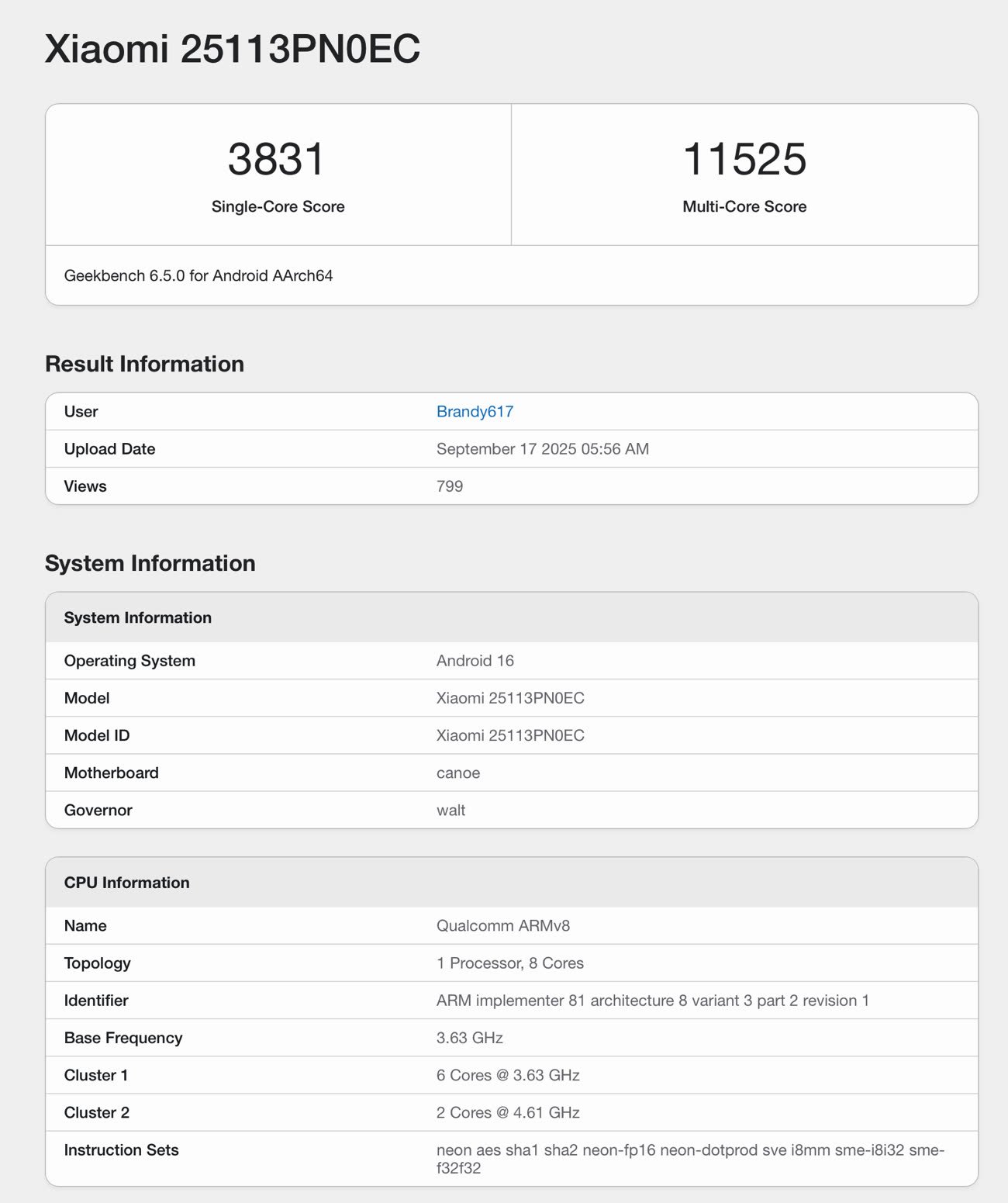Viewport: 1008px width, 1203px height.
Task: Click the Cluster 1 label
Action: click(x=96, y=1075)
